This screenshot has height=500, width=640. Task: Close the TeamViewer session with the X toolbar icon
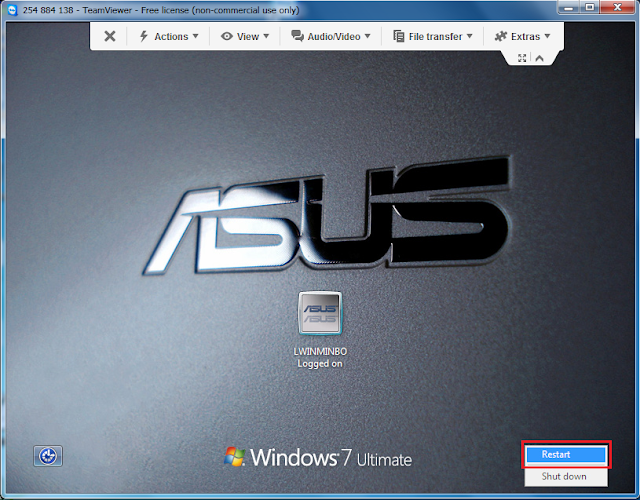tap(110, 36)
